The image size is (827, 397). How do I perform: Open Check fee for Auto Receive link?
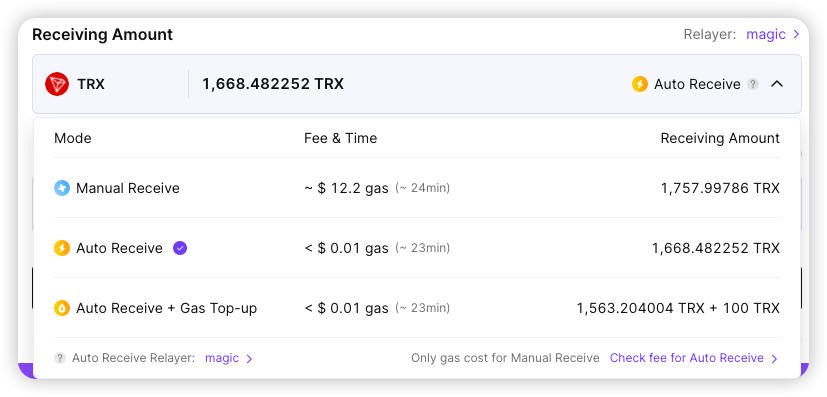pyautogui.click(x=694, y=359)
